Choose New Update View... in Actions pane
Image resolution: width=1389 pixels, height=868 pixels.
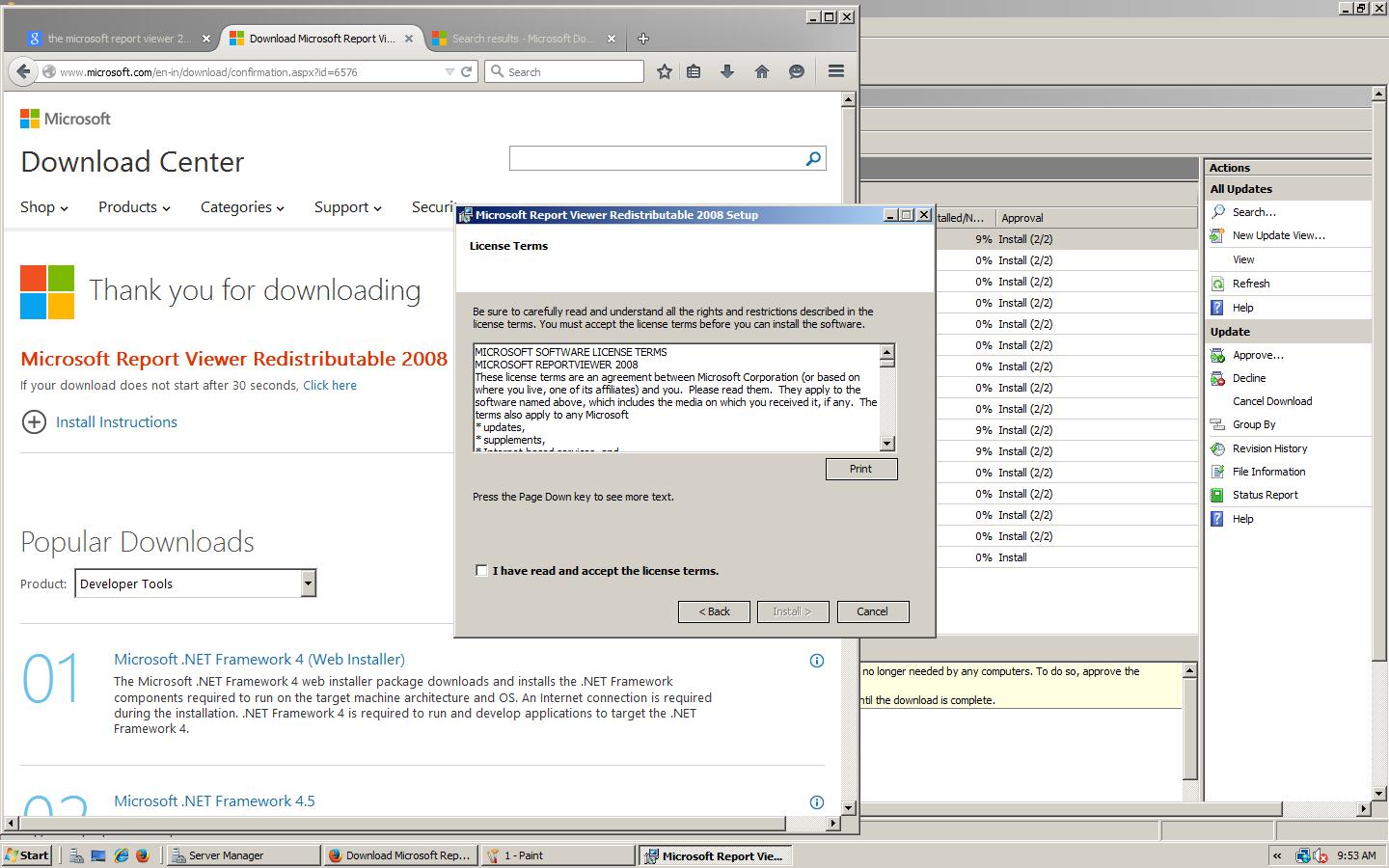pyautogui.click(x=1279, y=235)
